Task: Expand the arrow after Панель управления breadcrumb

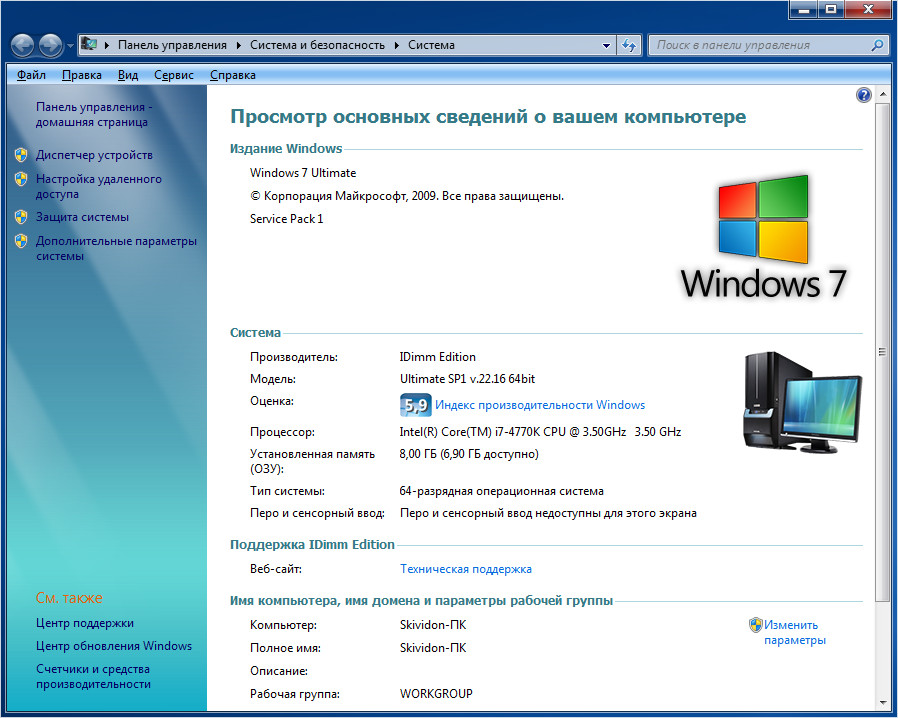Action: 239,45
